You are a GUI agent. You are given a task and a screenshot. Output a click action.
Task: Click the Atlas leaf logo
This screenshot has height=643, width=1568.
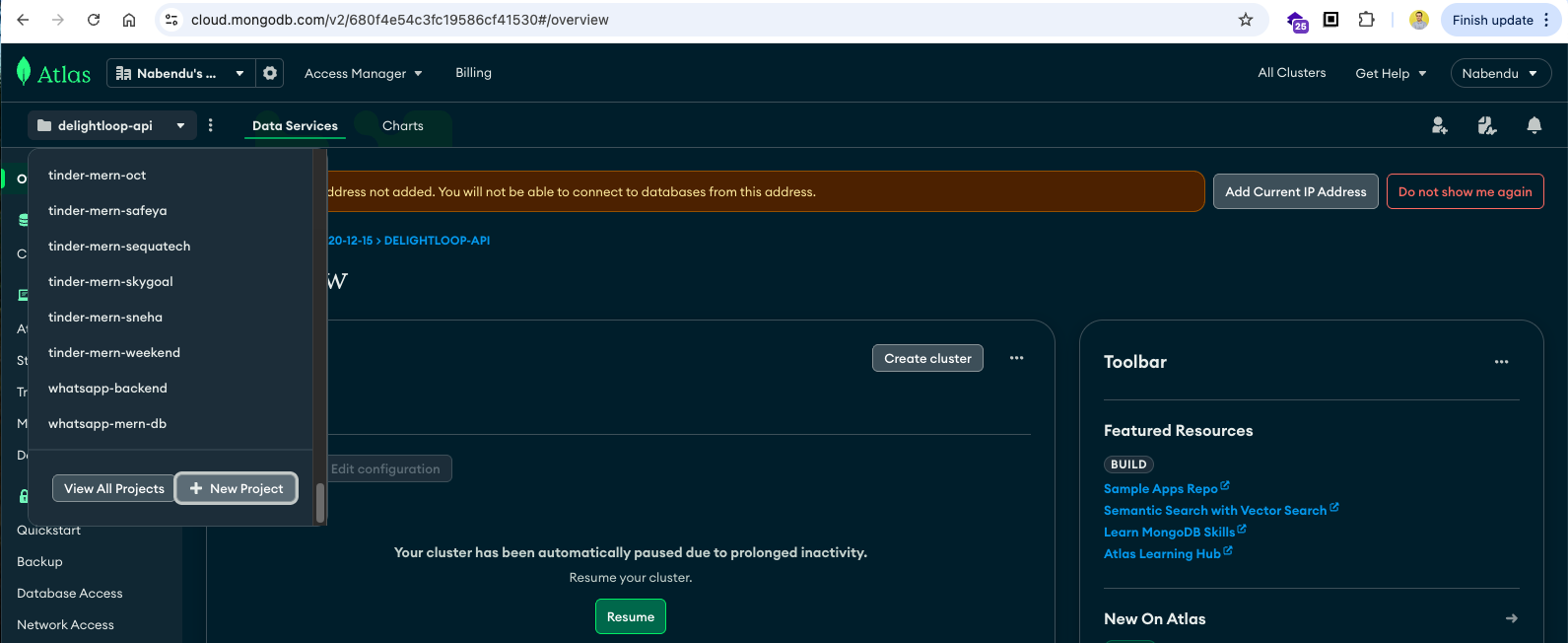[x=24, y=72]
